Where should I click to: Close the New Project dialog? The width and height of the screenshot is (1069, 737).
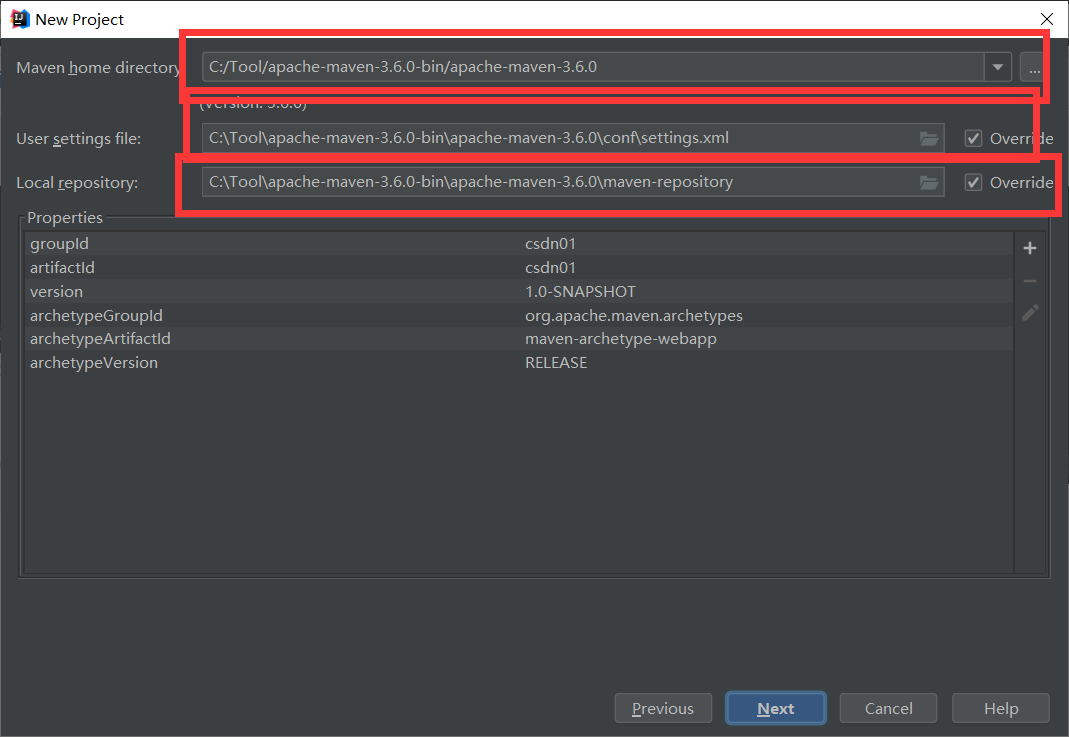click(1047, 19)
